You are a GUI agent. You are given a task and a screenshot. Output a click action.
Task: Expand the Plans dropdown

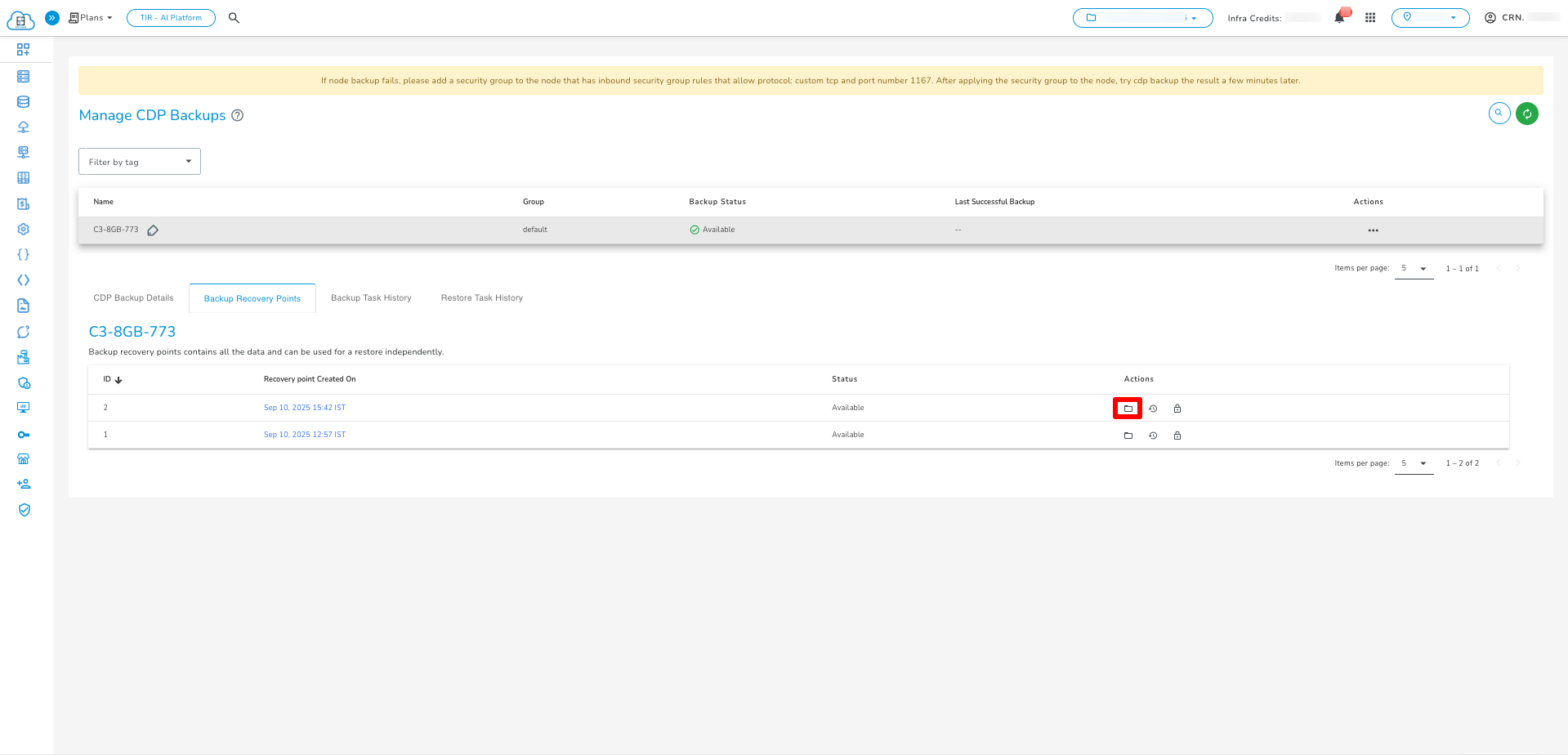[x=91, y=18]
